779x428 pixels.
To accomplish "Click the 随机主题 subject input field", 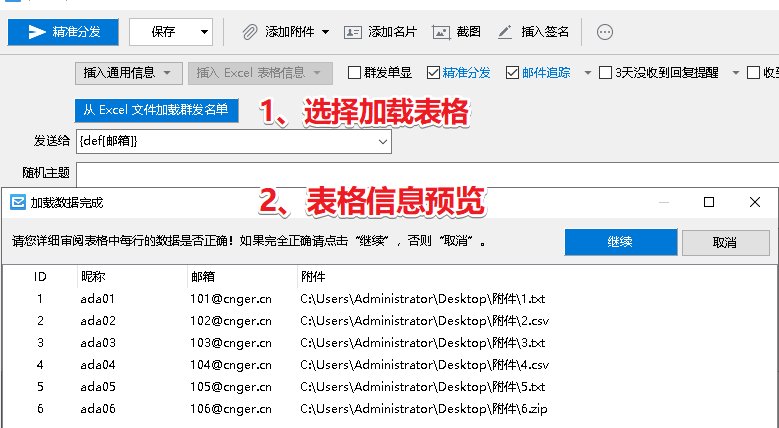I will click(x=427, y=173).
